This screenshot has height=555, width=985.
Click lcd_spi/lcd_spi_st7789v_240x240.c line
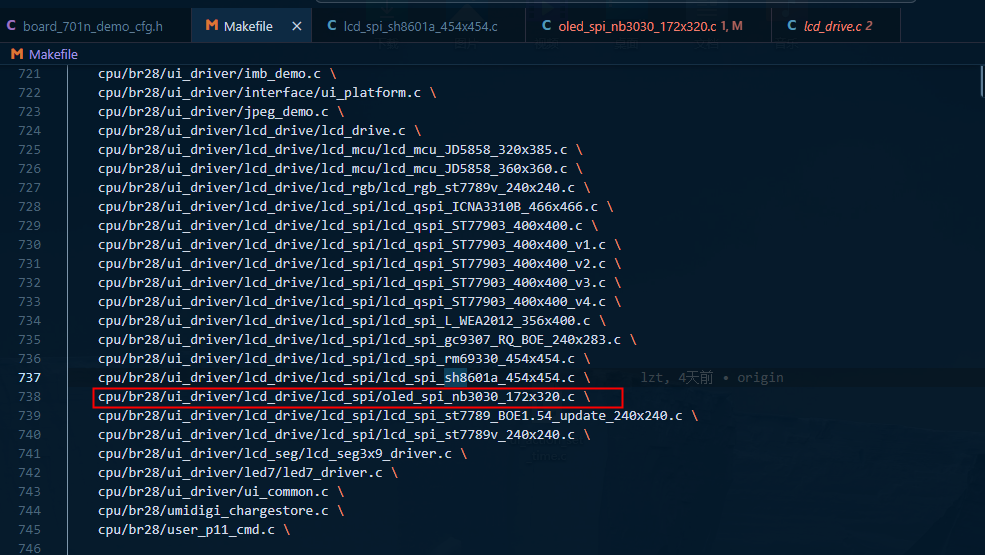pos(344,434)
